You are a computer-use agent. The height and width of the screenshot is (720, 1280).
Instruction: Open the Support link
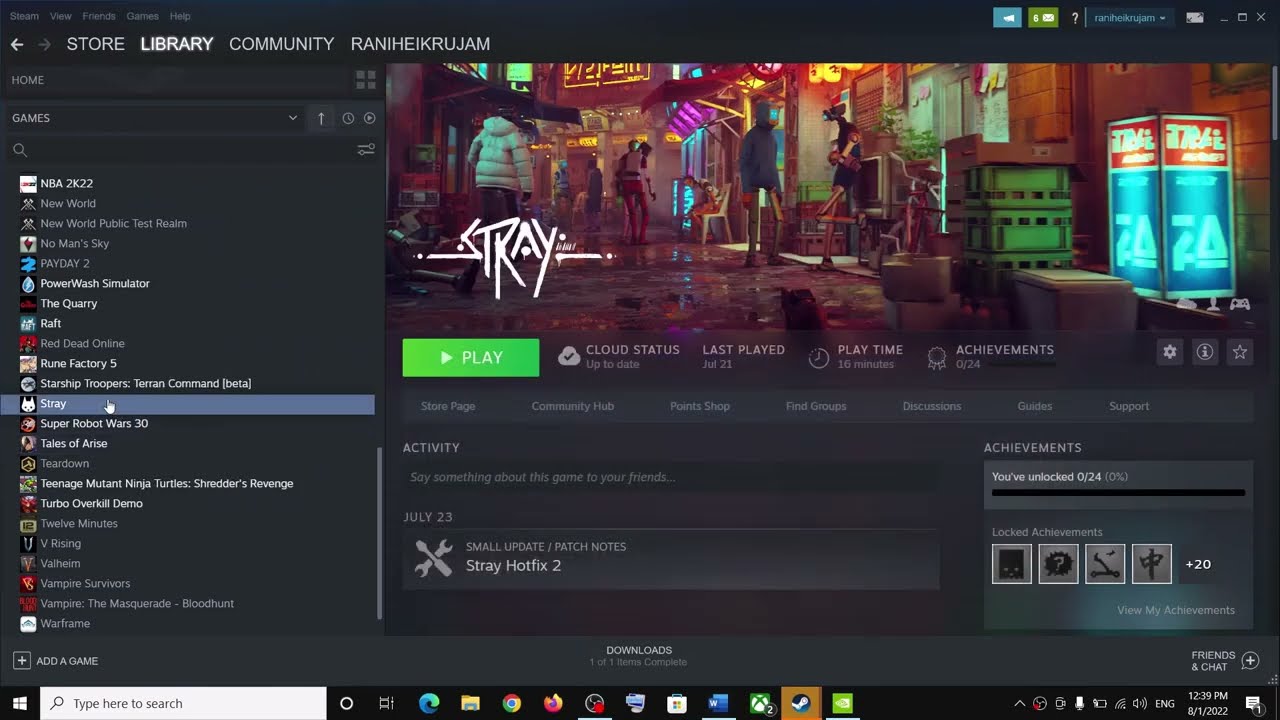(x=1129, y=406)
